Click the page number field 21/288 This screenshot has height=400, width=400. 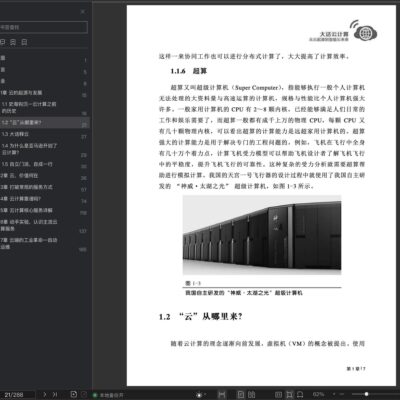pyautogui.click(x=17, y=395)
